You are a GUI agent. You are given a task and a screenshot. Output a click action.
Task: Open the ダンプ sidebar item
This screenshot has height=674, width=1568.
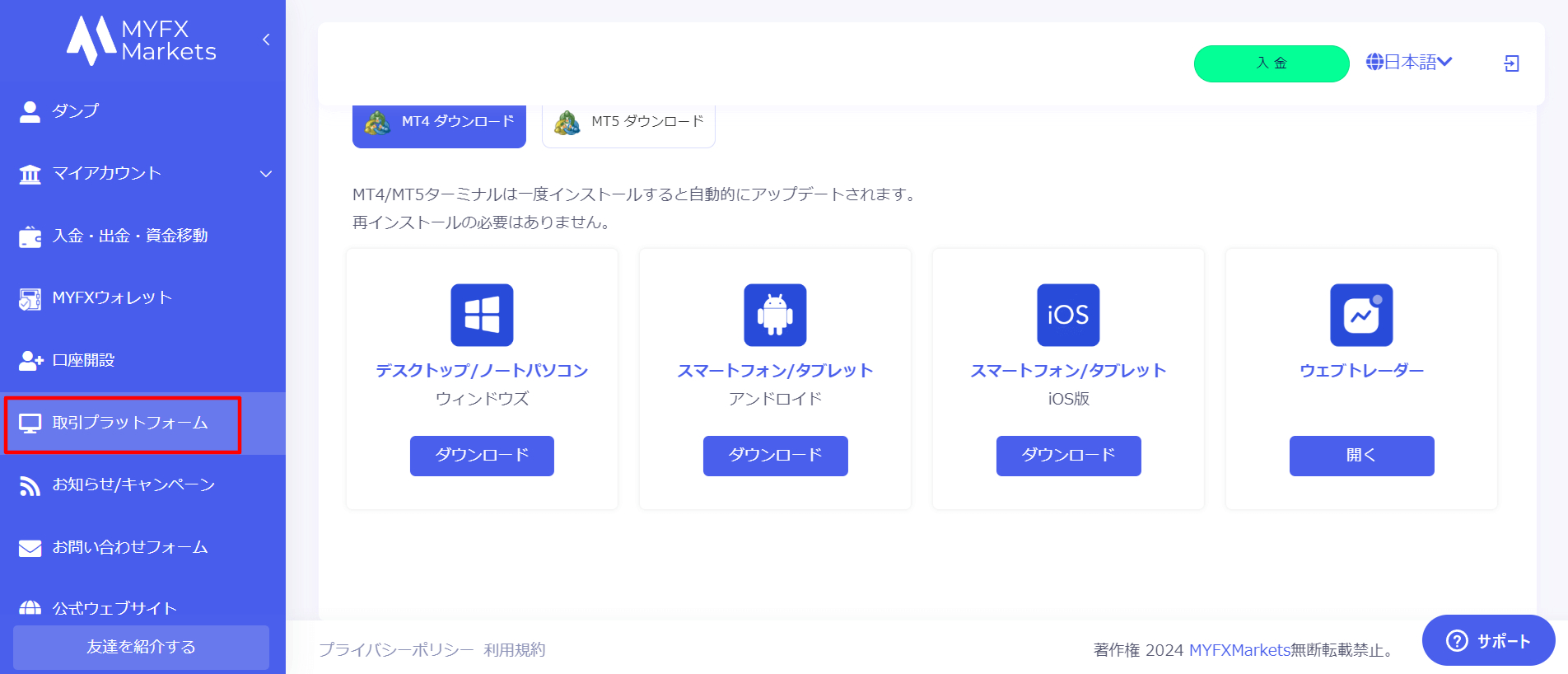coord(76,110)
